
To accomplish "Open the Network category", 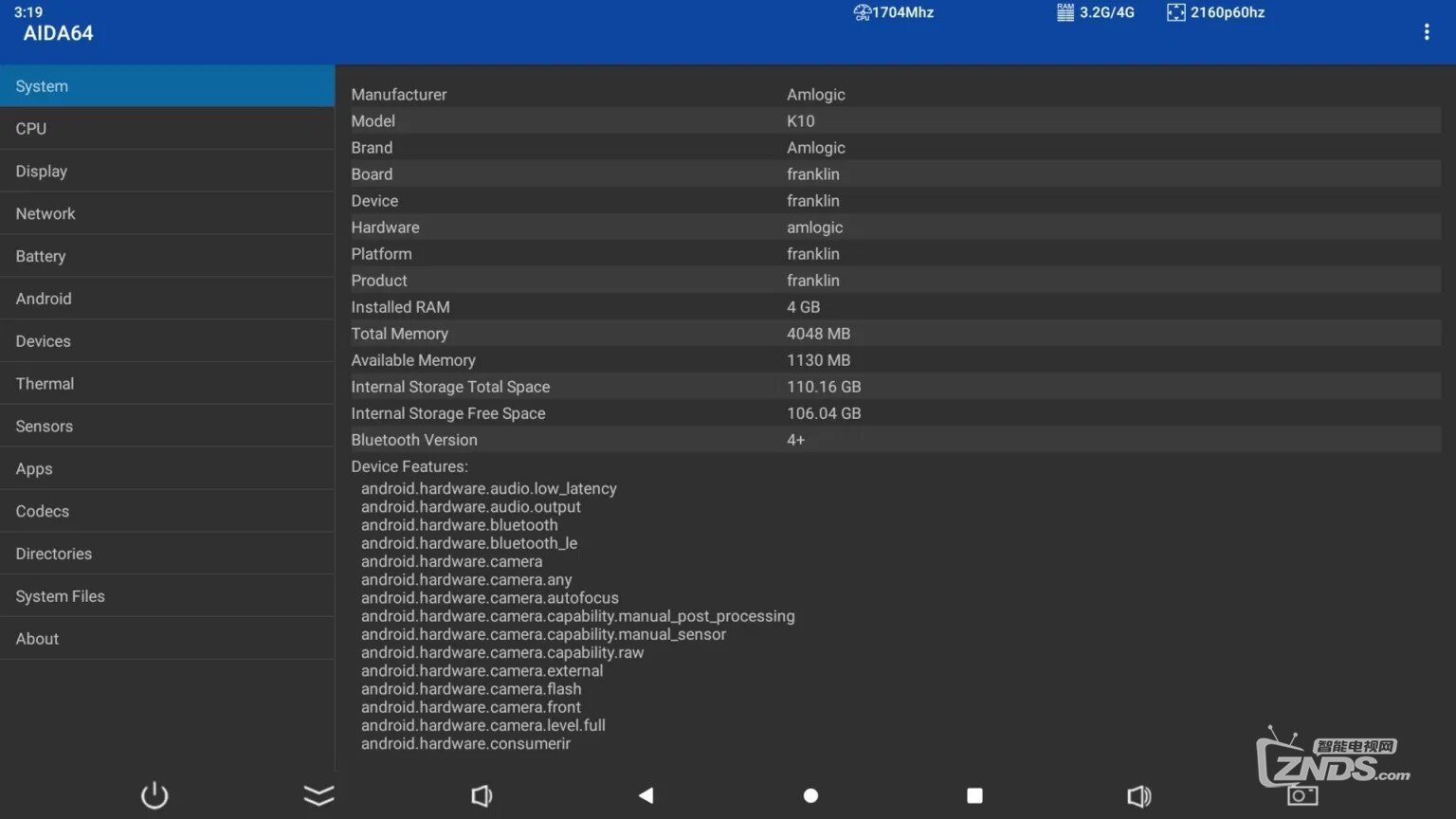I will pyautogui.click(x=168, y=214).
